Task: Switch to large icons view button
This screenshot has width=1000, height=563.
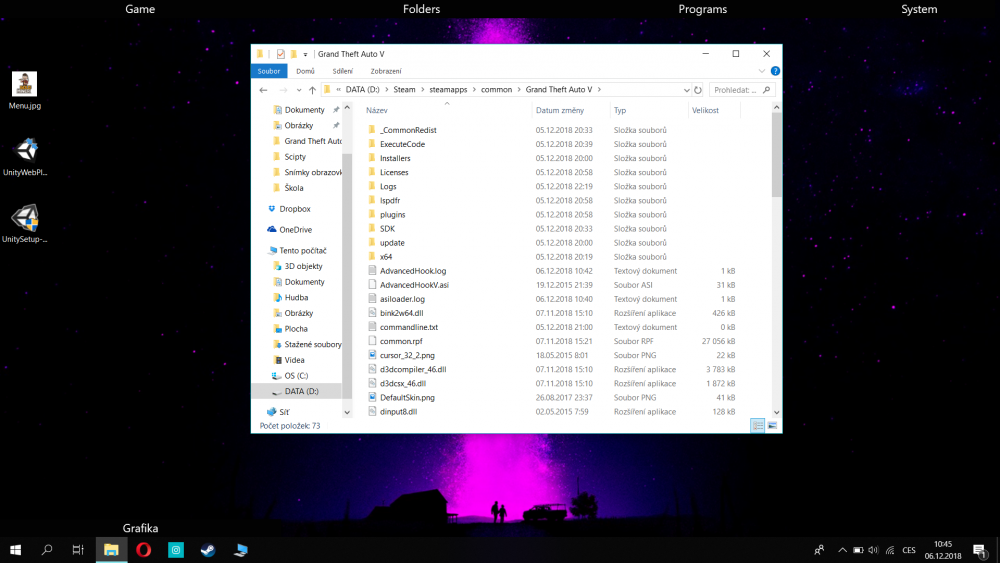Action: pyautogui.click(x=772, y=425)
